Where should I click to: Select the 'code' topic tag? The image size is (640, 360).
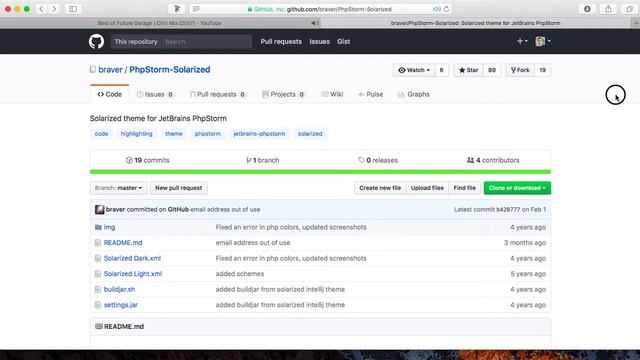tap(101, 134)
